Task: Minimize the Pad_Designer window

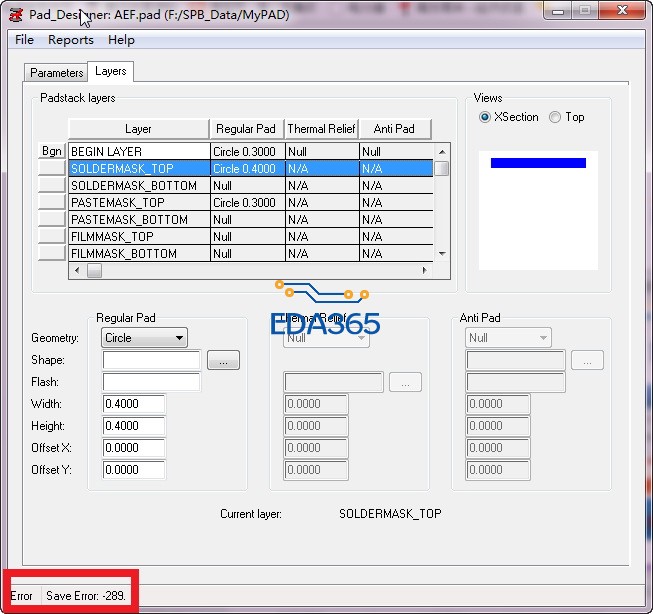Action: pos(558,11)
